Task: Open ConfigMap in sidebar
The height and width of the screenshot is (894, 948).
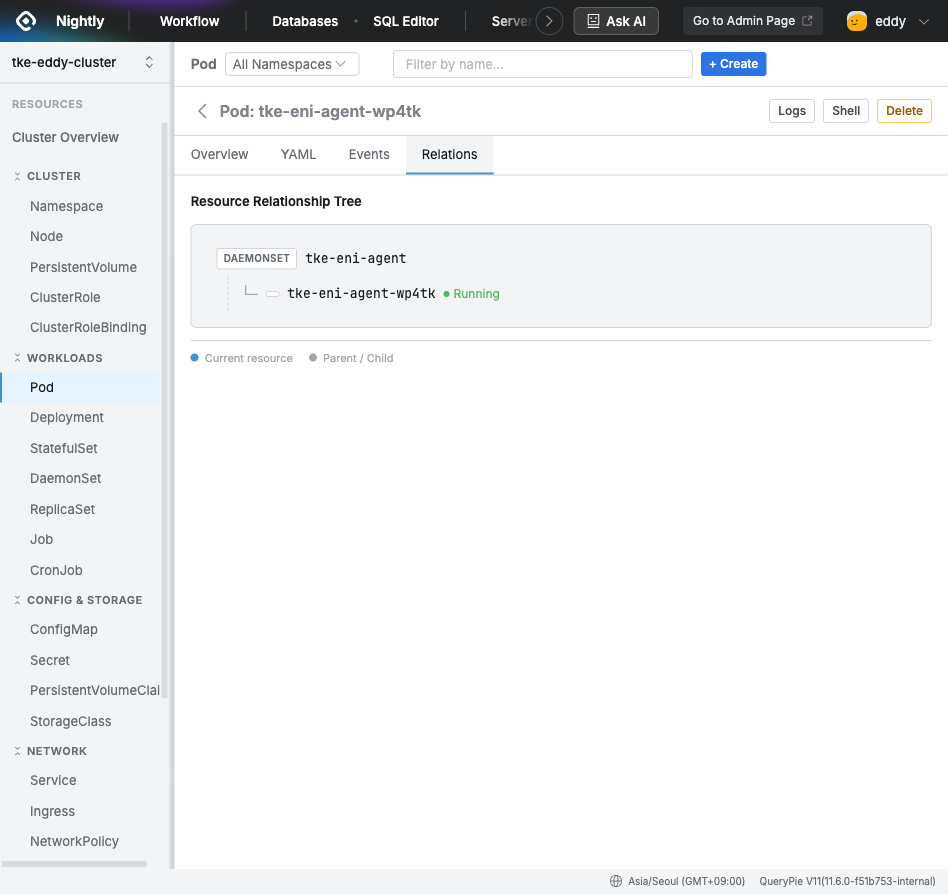Action: tap(63, 630)
